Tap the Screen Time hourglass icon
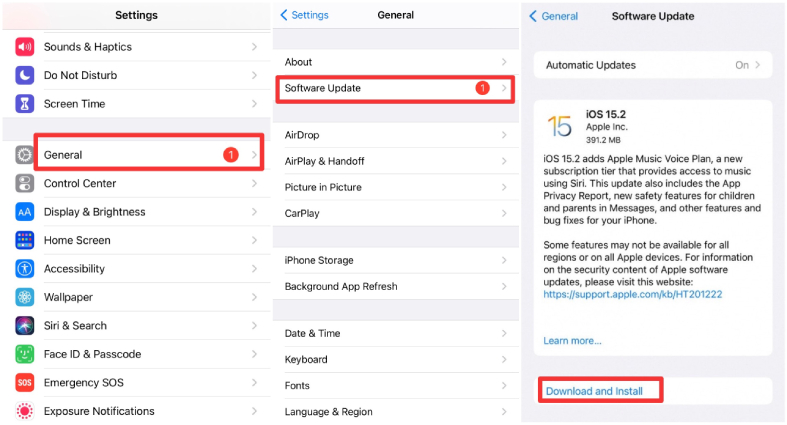This screenshot has height=425, width=787. [25, 104]
